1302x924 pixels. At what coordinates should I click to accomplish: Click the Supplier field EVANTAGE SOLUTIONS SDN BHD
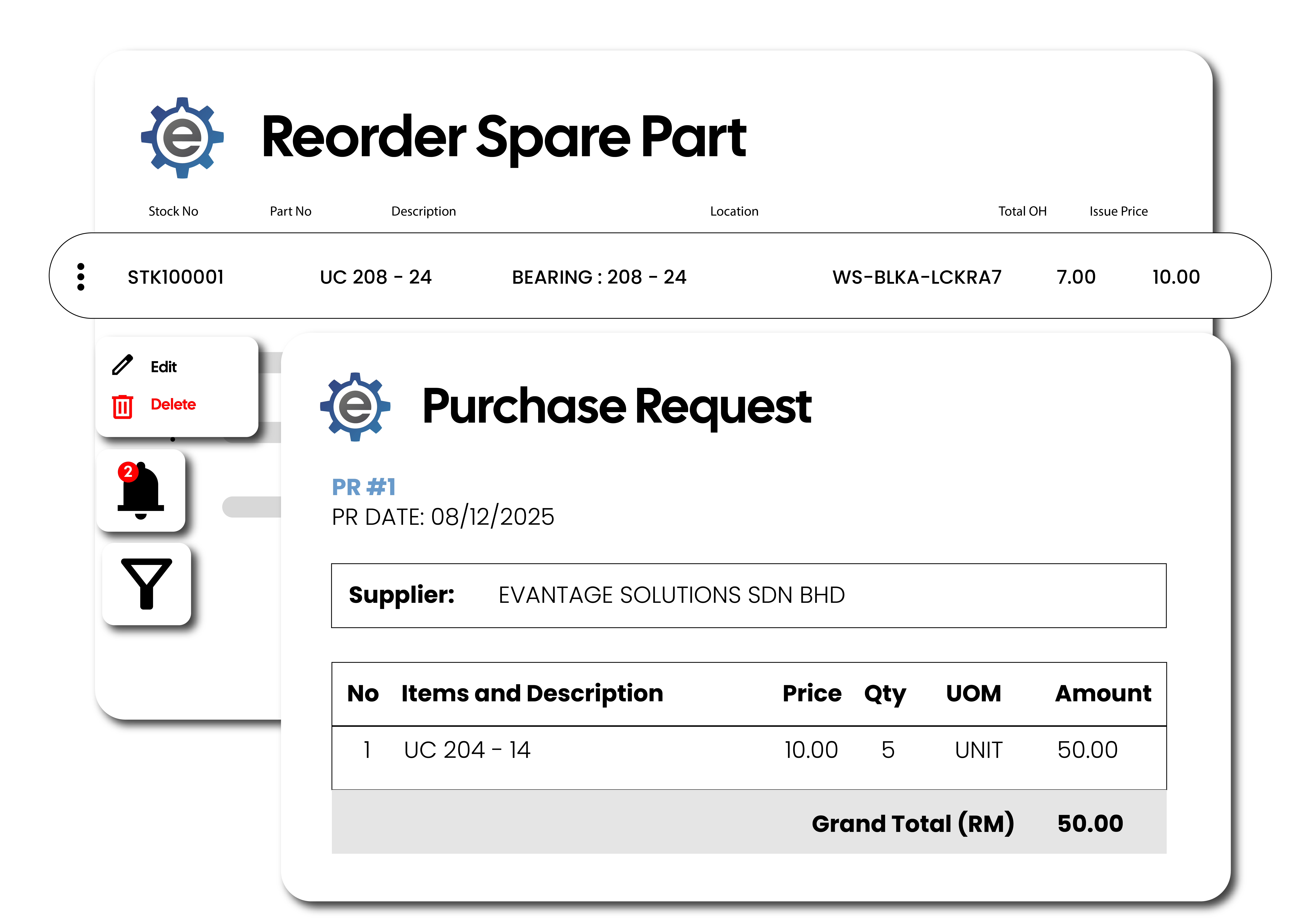tap(672, 595)
